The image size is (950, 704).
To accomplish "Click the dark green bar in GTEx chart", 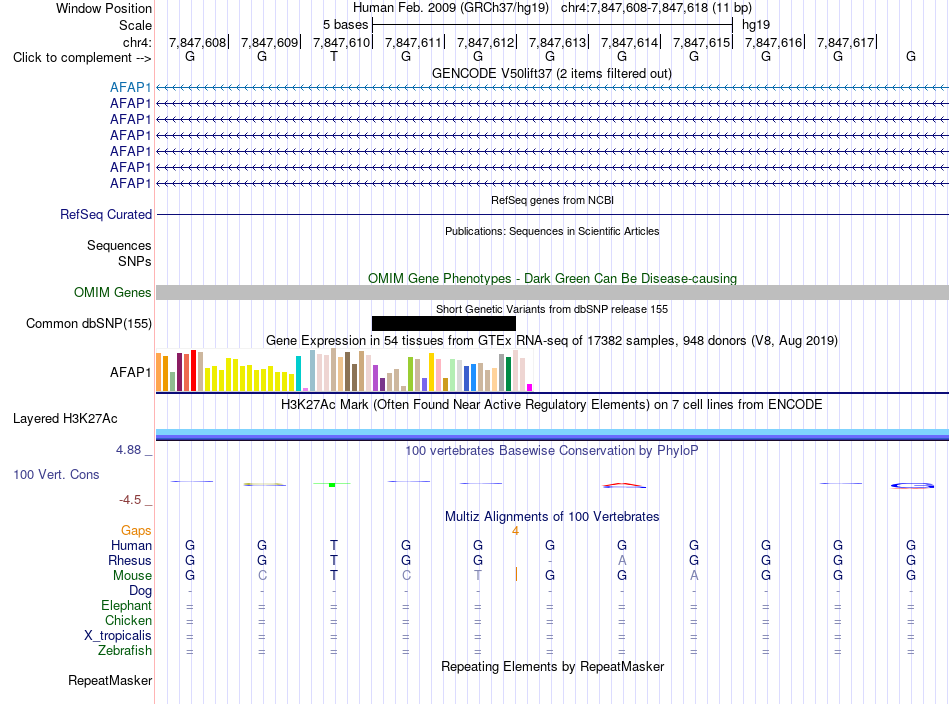I will point(508,374).
